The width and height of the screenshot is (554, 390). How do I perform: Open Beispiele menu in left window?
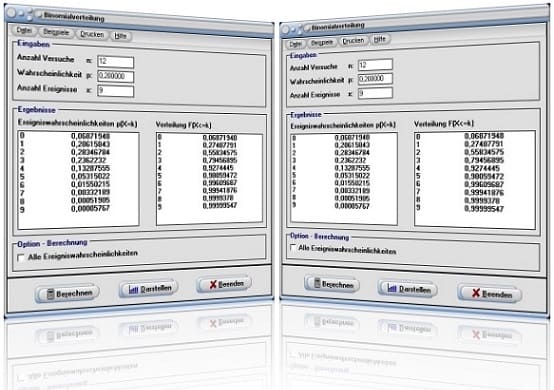click(56, 32)
